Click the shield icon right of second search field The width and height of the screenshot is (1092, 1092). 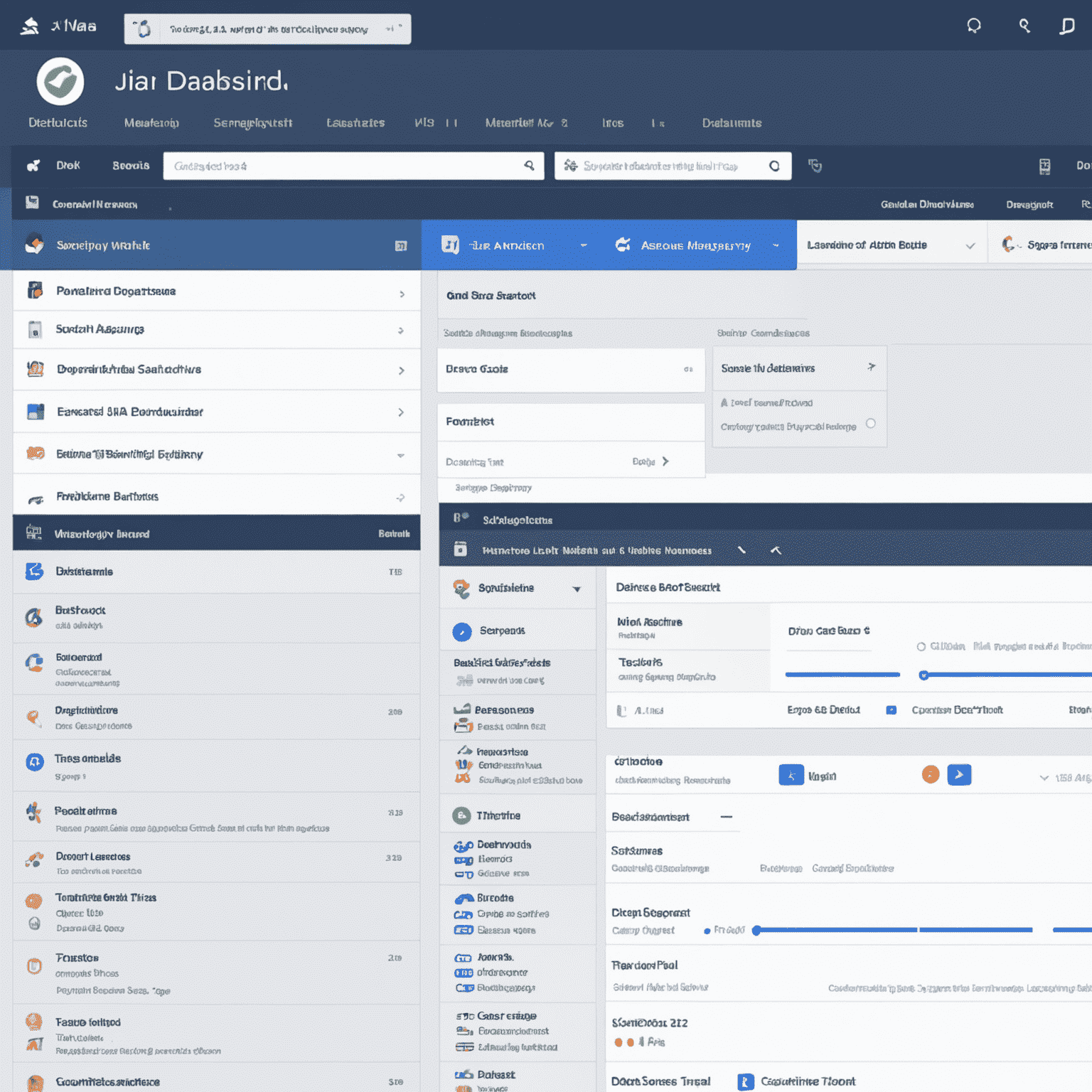(815, 166)
